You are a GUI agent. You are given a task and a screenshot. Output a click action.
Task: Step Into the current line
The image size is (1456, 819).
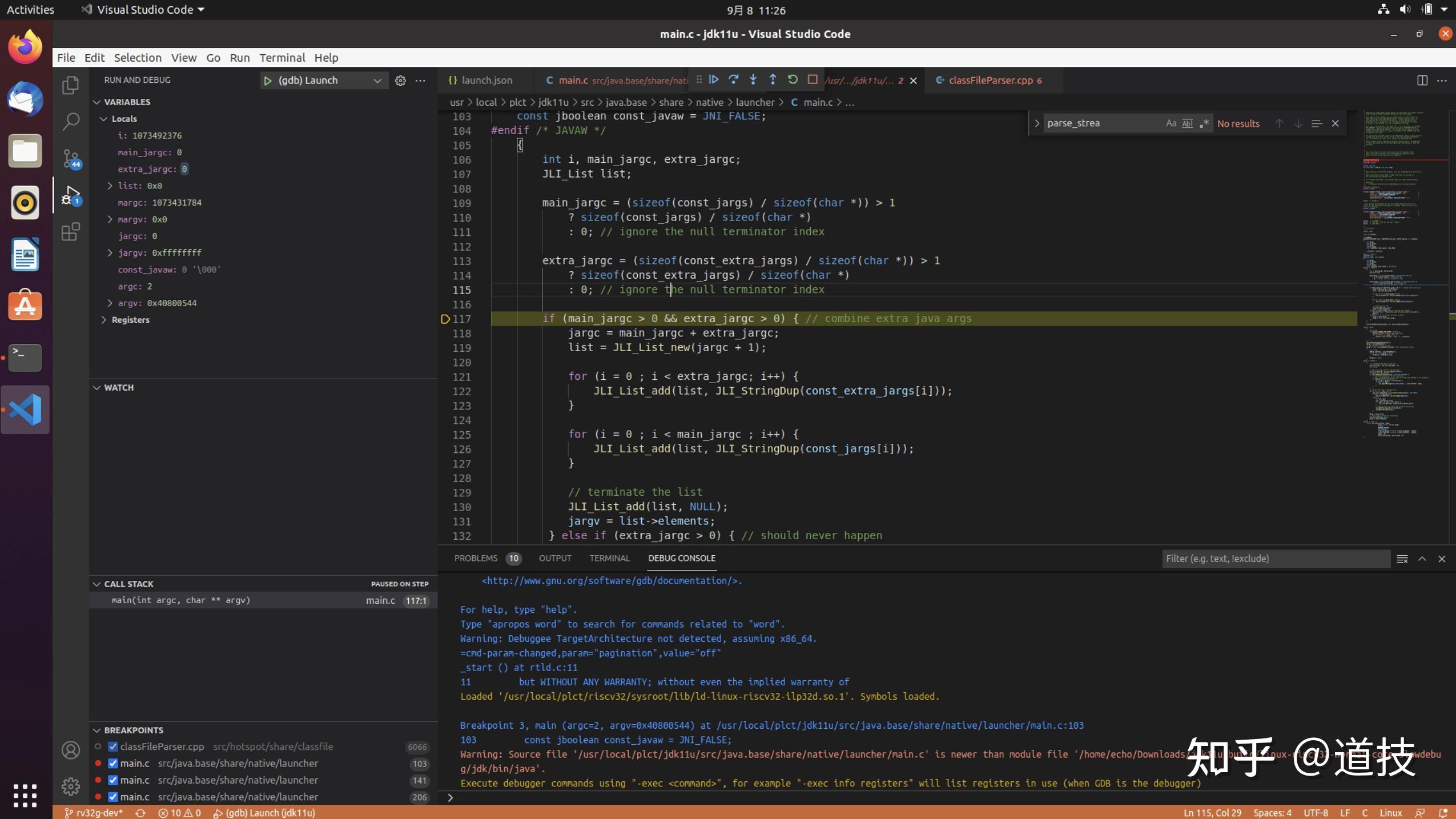[x=754, y=80]
